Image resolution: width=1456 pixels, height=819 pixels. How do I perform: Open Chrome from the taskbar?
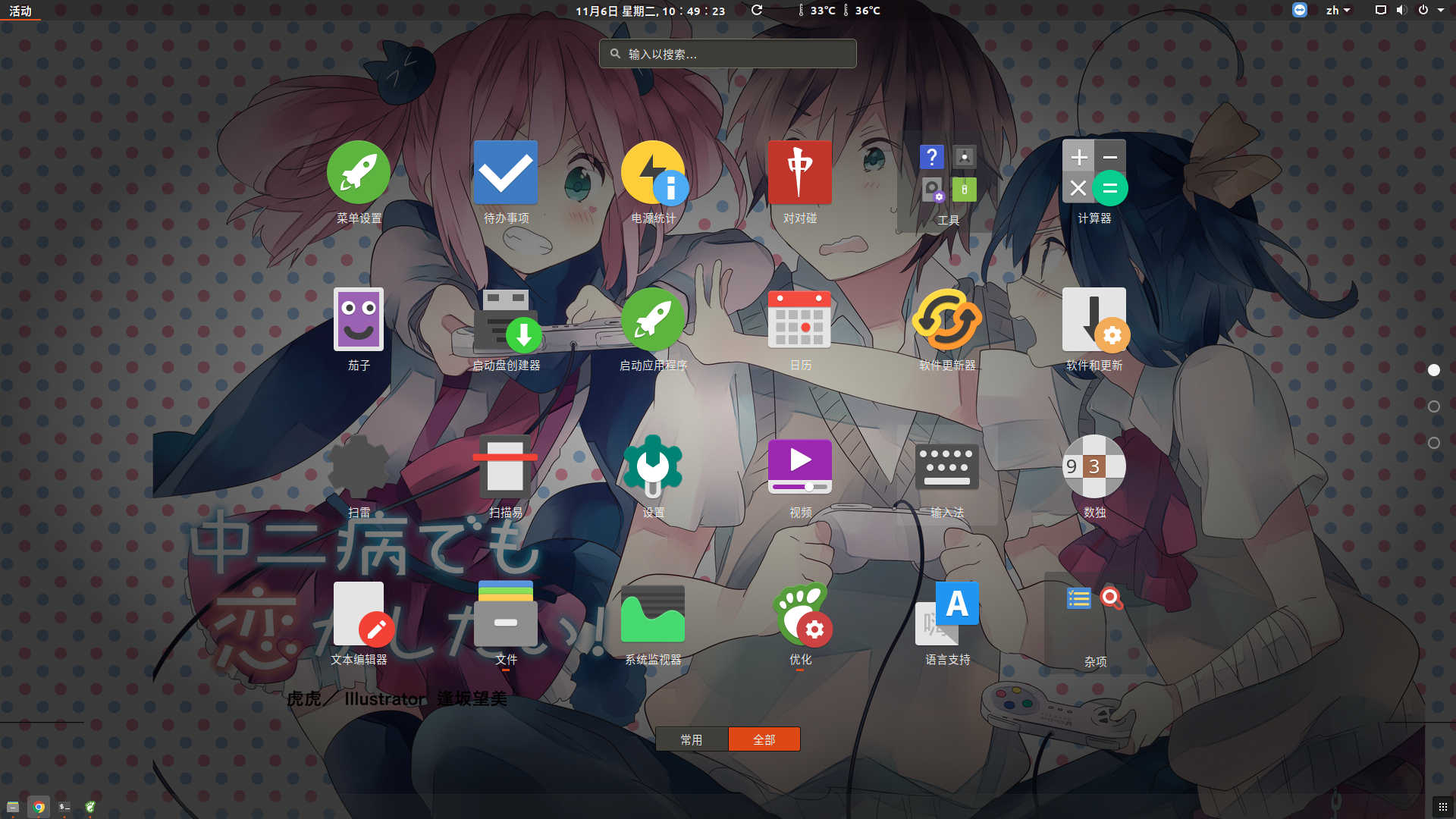(x=39, y=807)
